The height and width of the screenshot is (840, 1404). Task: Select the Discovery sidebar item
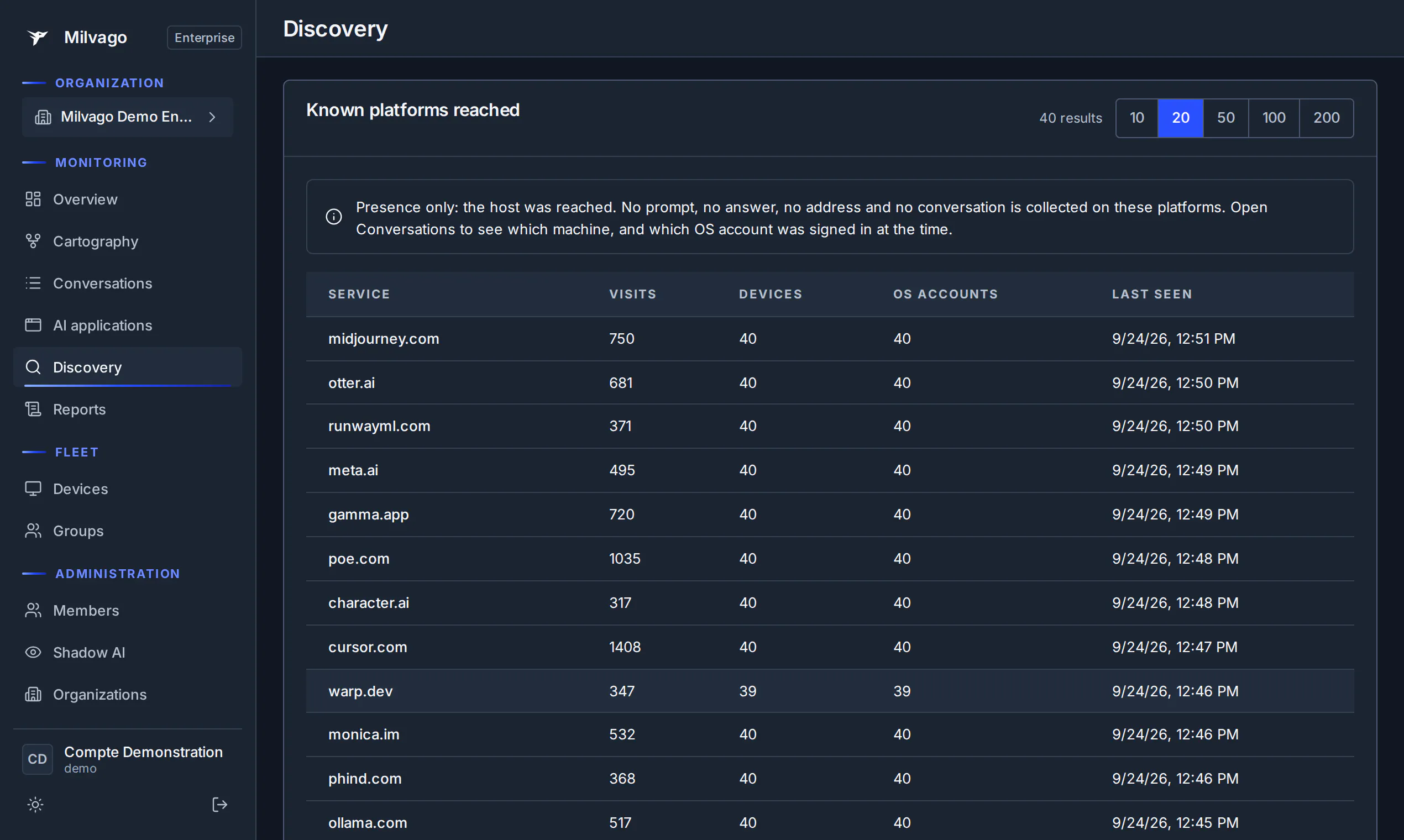[x=127, y=367]
